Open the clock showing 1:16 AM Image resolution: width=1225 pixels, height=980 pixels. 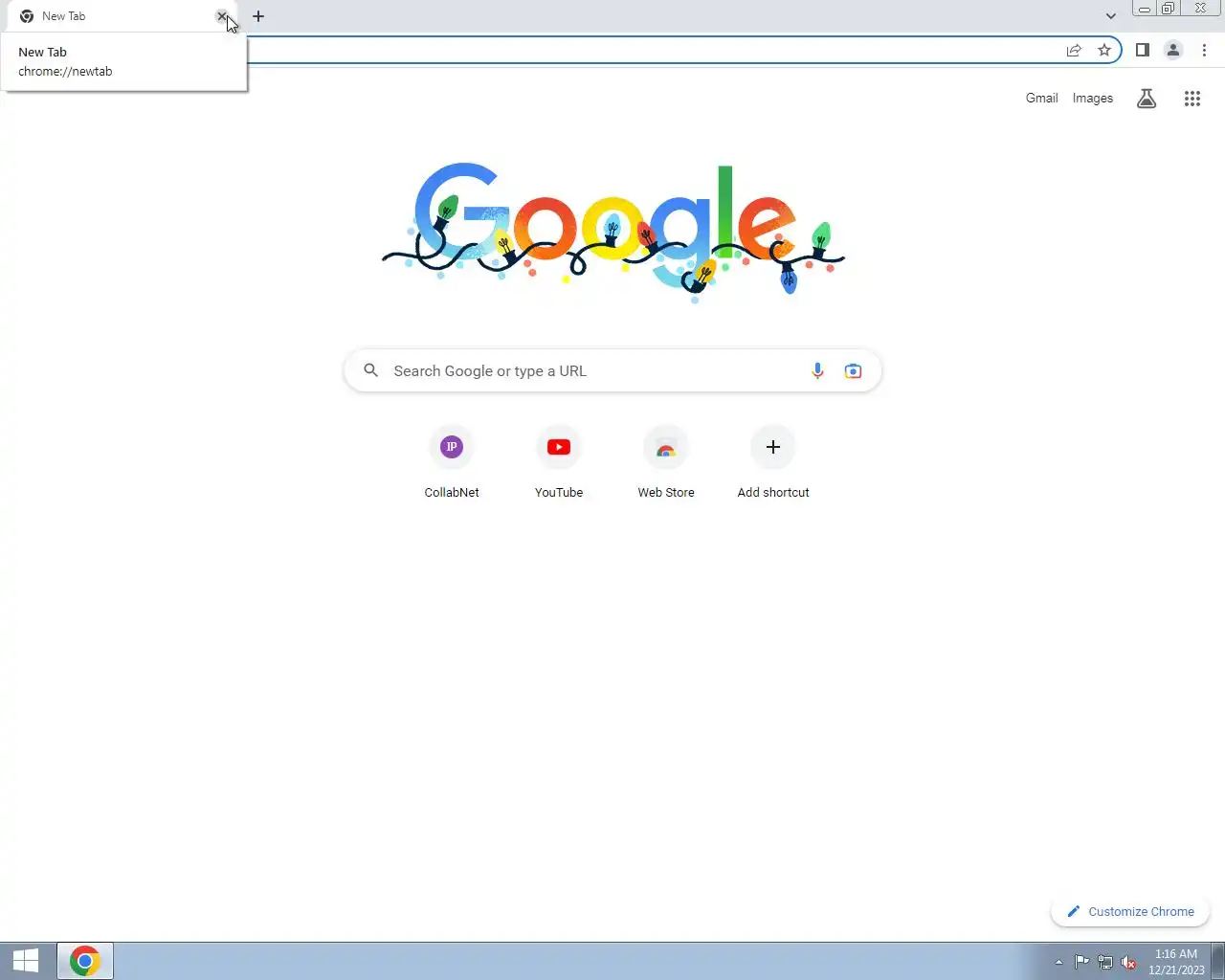(1176, 962)
